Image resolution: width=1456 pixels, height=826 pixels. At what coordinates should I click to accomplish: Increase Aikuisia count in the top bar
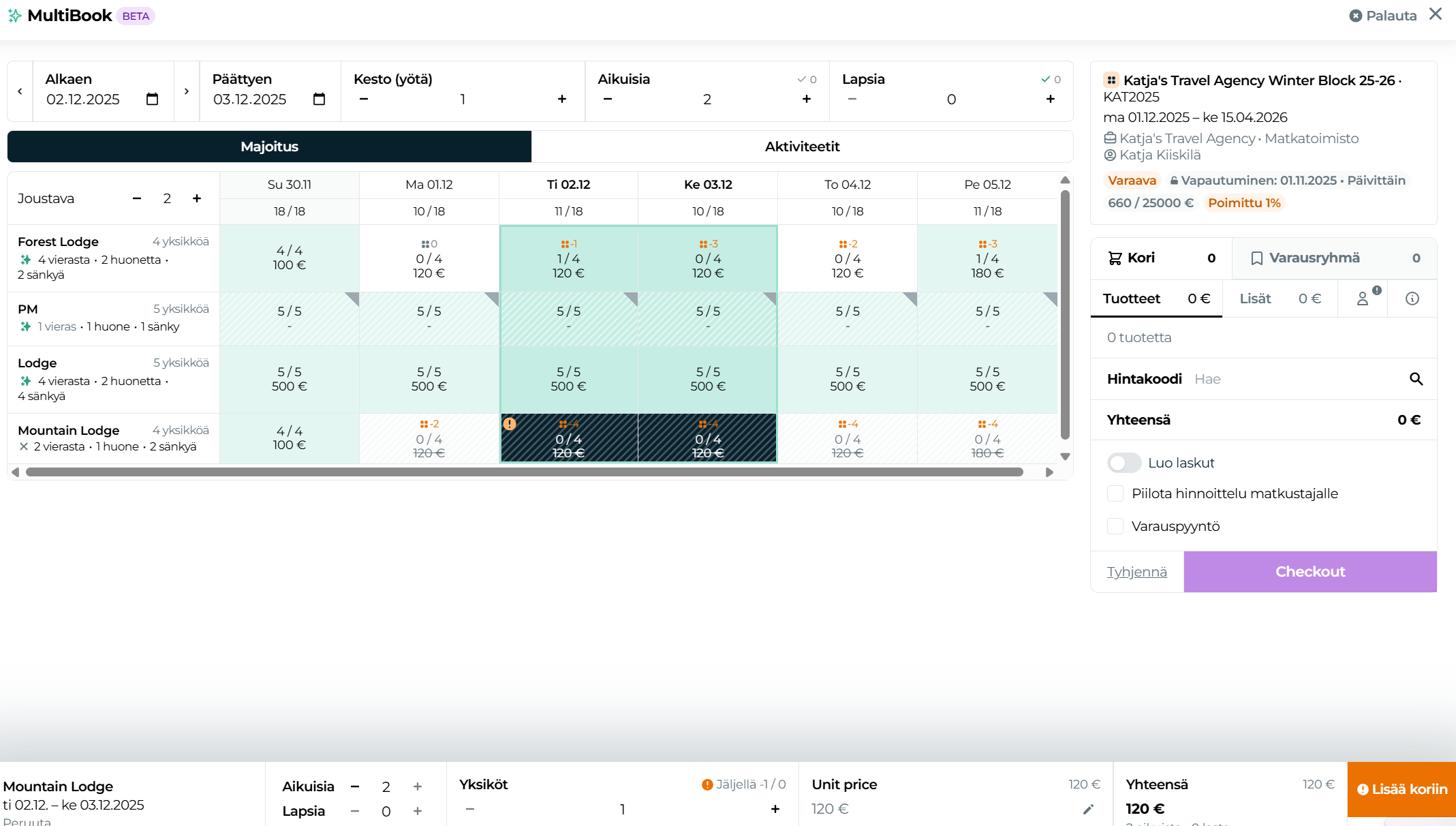pos(807,100)
